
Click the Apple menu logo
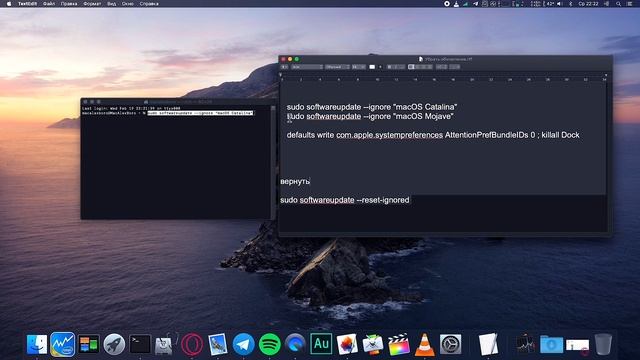click(x=9, y=4)
